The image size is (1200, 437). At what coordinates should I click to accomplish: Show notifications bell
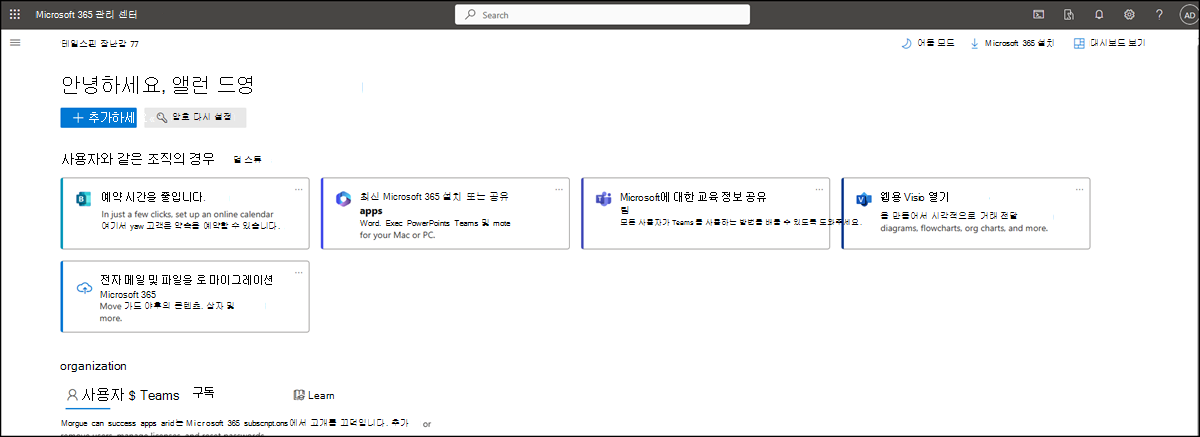coord(1099,15)
